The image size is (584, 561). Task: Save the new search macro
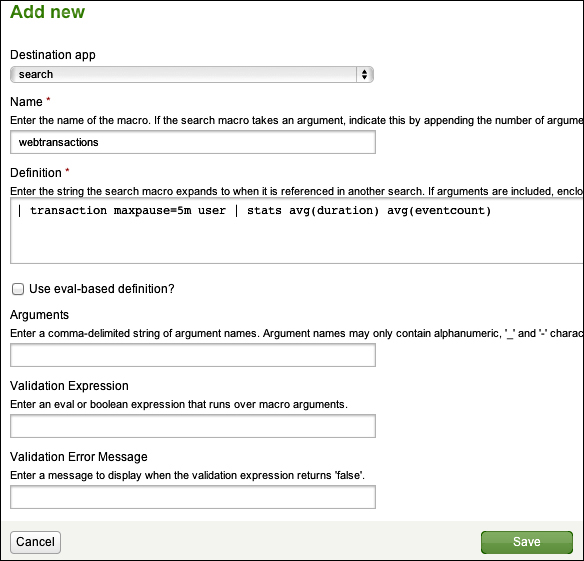527,542
